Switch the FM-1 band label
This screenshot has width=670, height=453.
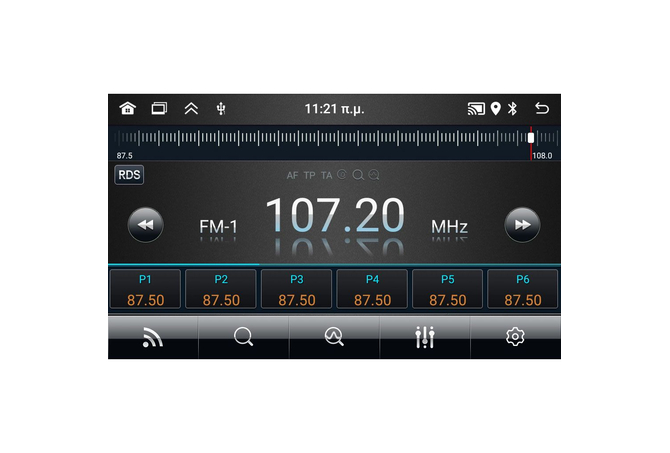pyautogui.click(x=218, y=227)
